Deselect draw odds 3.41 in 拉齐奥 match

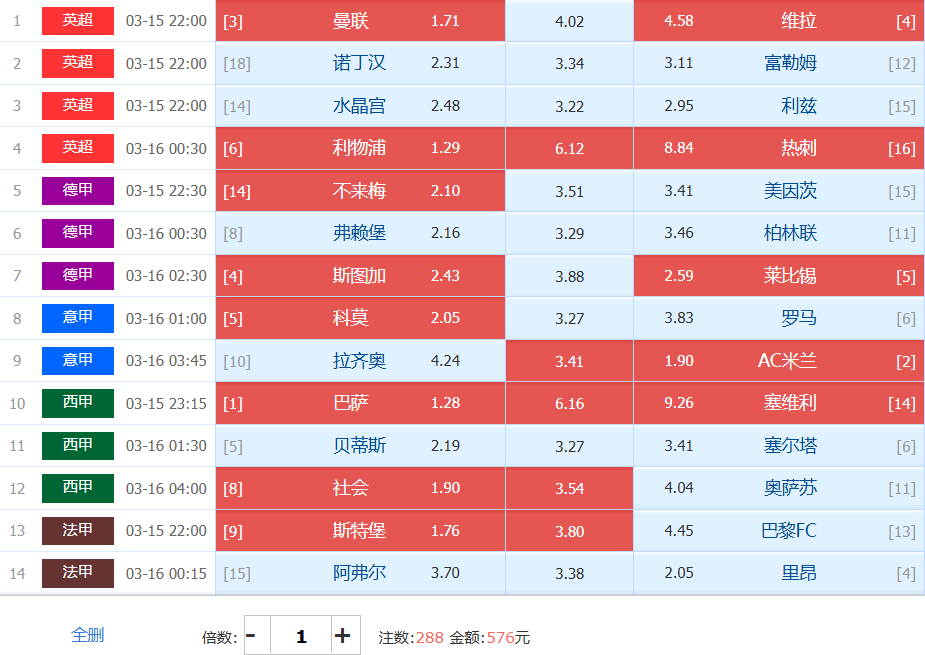click(569, 361)
